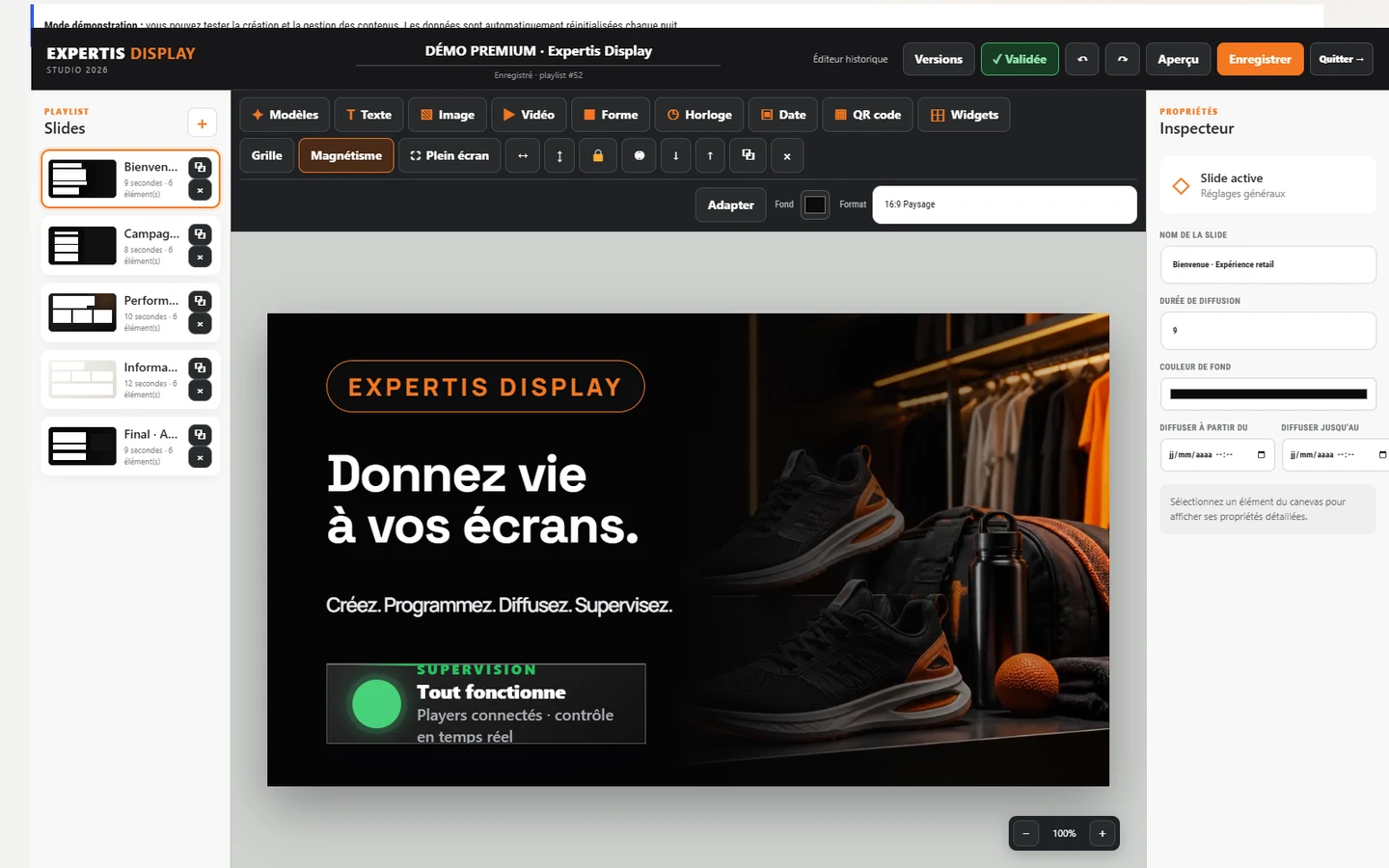Save with the Enregistrer button
Viewport: 1389px width, 868px height.
pos(1260,59)
